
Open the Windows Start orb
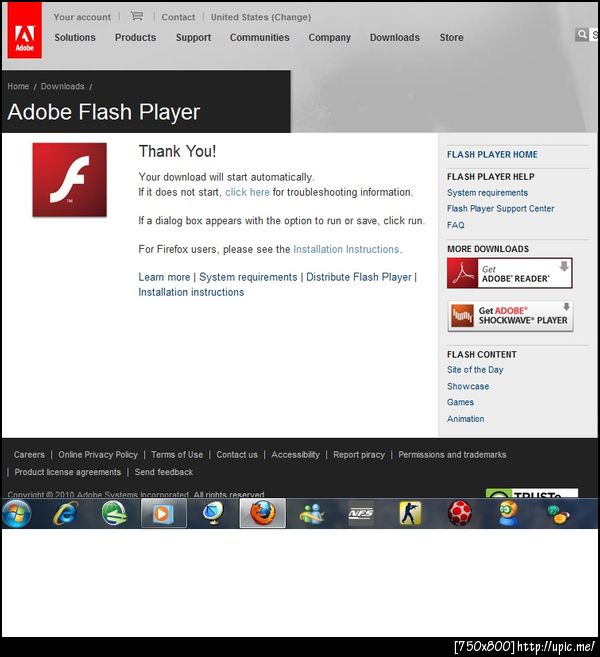(17, 513)
